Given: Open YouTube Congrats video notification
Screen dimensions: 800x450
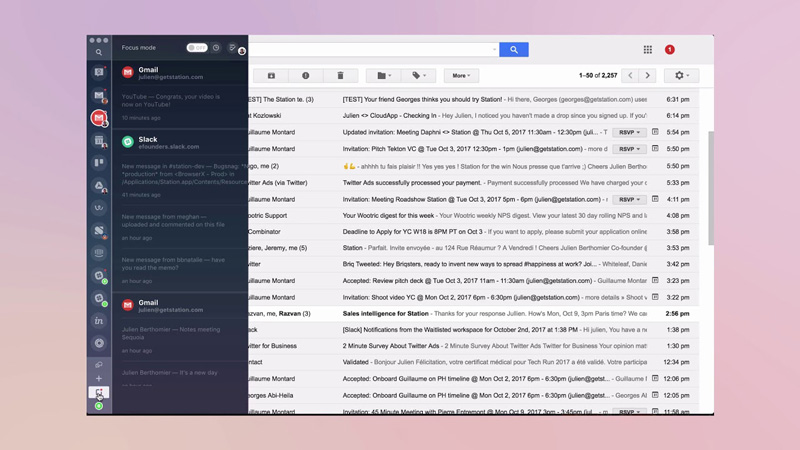Looking at the screenshot, I should point(180,107).
